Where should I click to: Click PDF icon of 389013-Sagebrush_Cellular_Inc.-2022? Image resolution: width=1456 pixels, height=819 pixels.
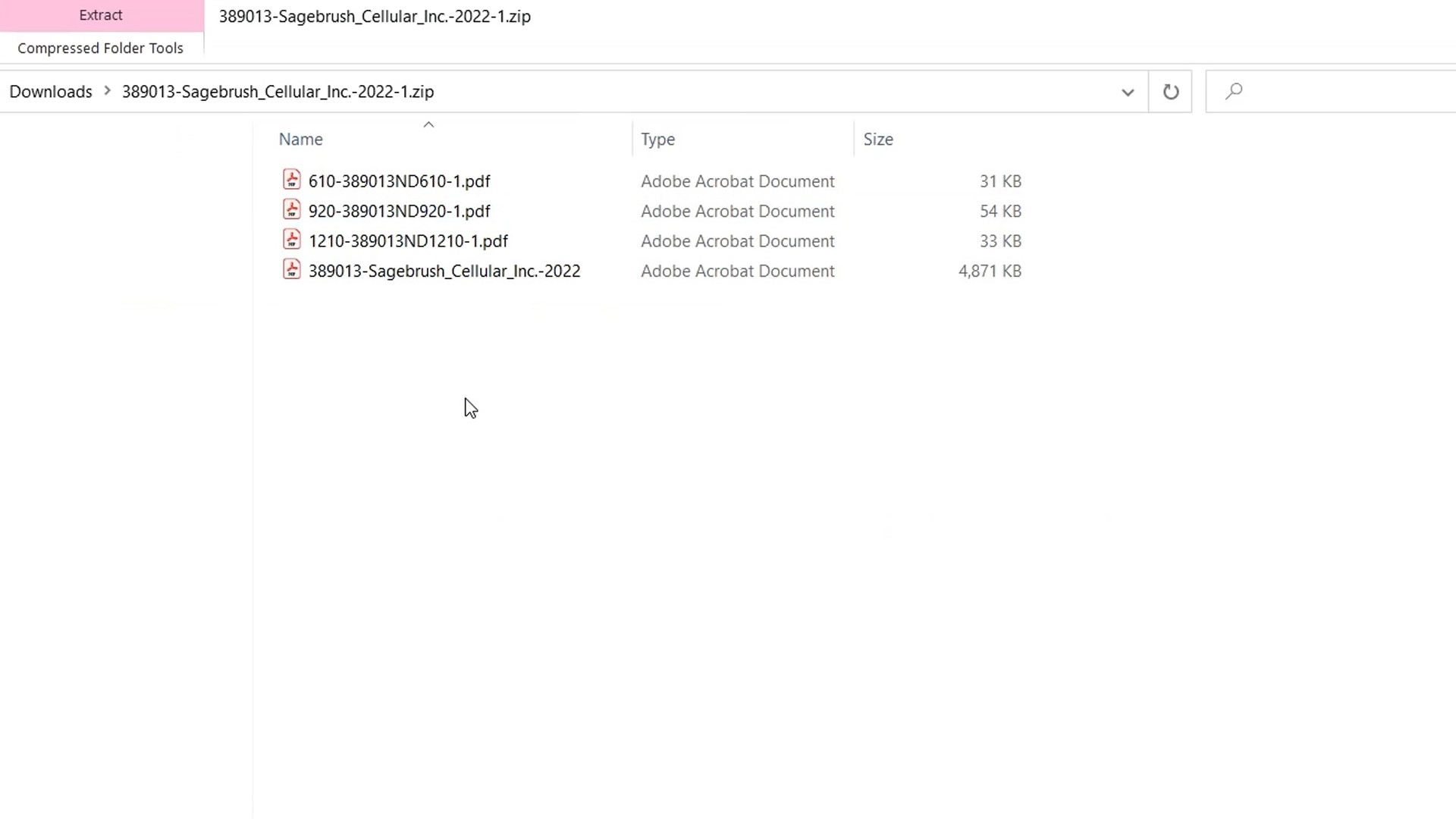point(292,270)
